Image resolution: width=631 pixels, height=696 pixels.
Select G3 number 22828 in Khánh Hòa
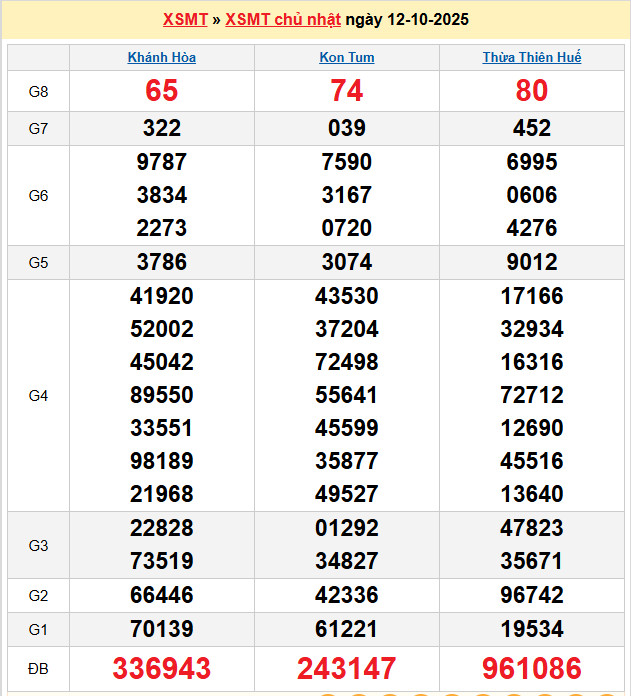(x=162, y=528)
